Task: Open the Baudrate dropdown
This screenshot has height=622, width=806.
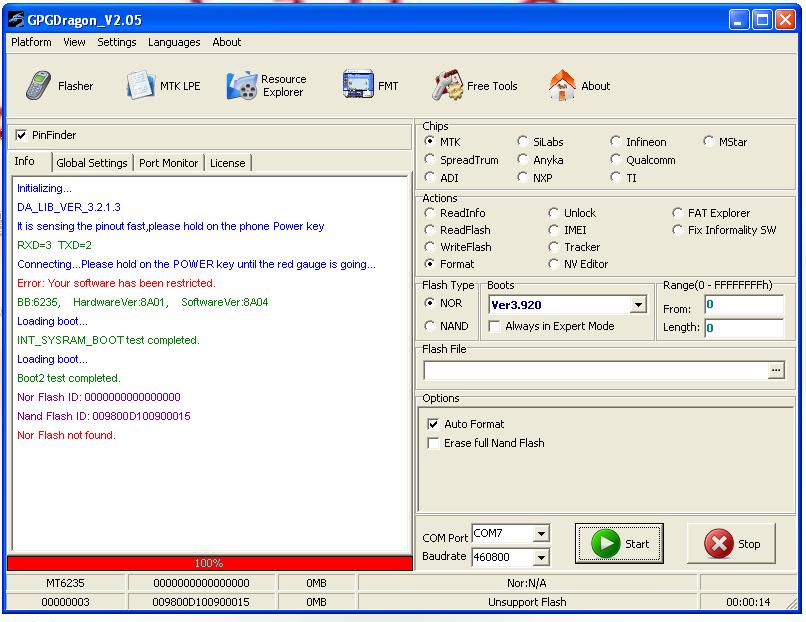Action: [x=541, y=557]
